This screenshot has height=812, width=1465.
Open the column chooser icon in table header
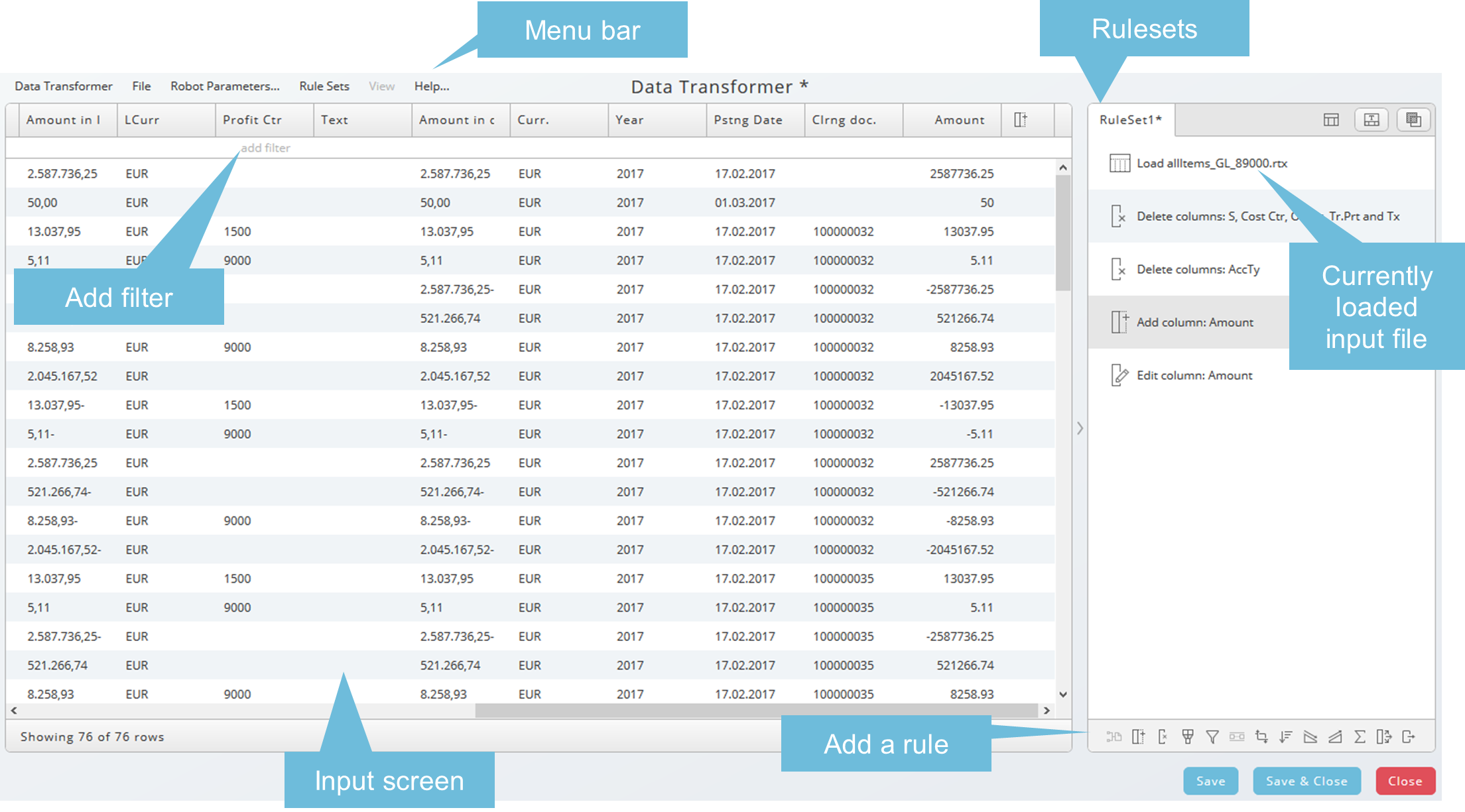coord(1021,120)
